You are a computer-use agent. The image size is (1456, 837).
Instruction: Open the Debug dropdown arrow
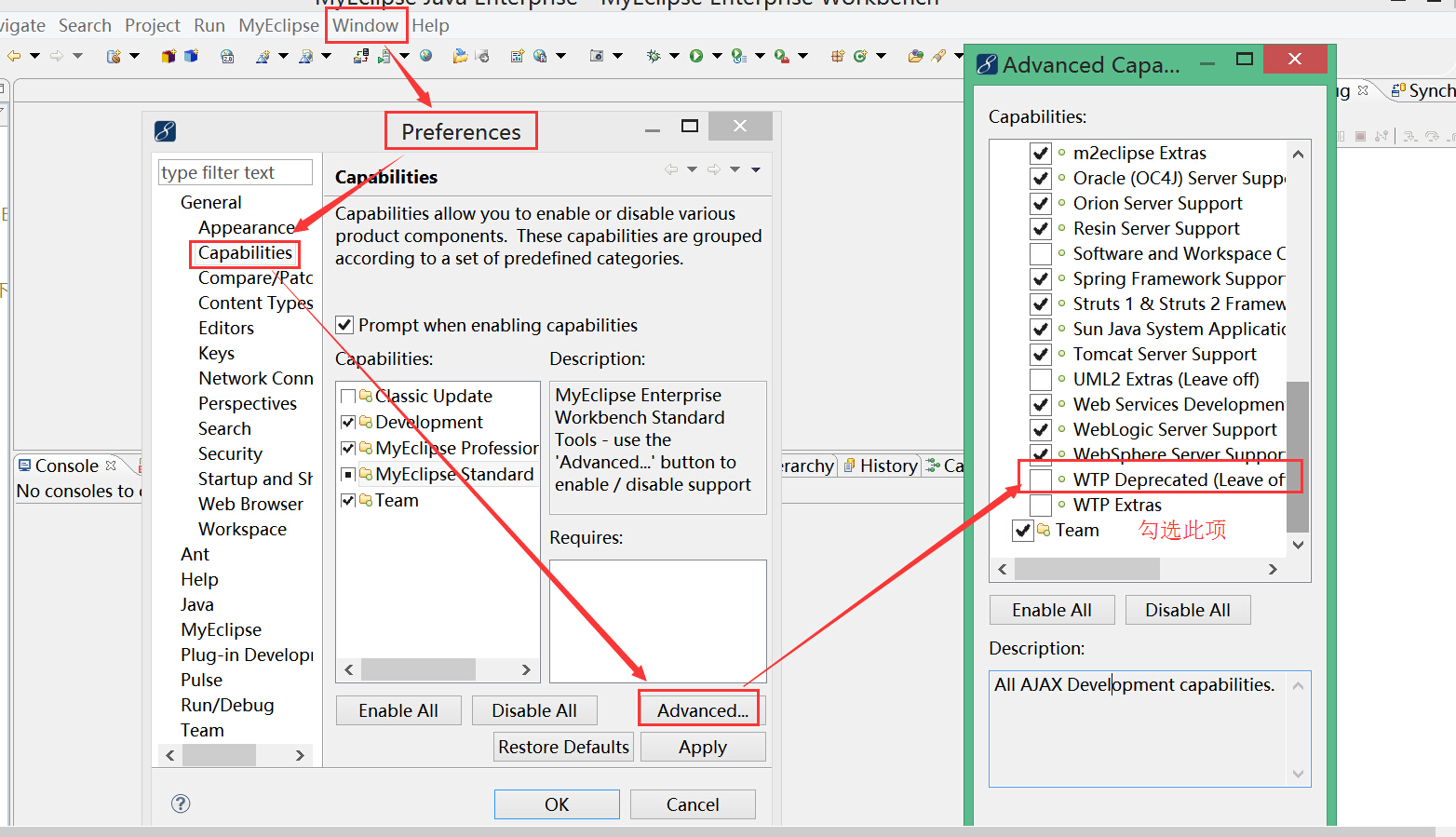click(x=675, y=56)
